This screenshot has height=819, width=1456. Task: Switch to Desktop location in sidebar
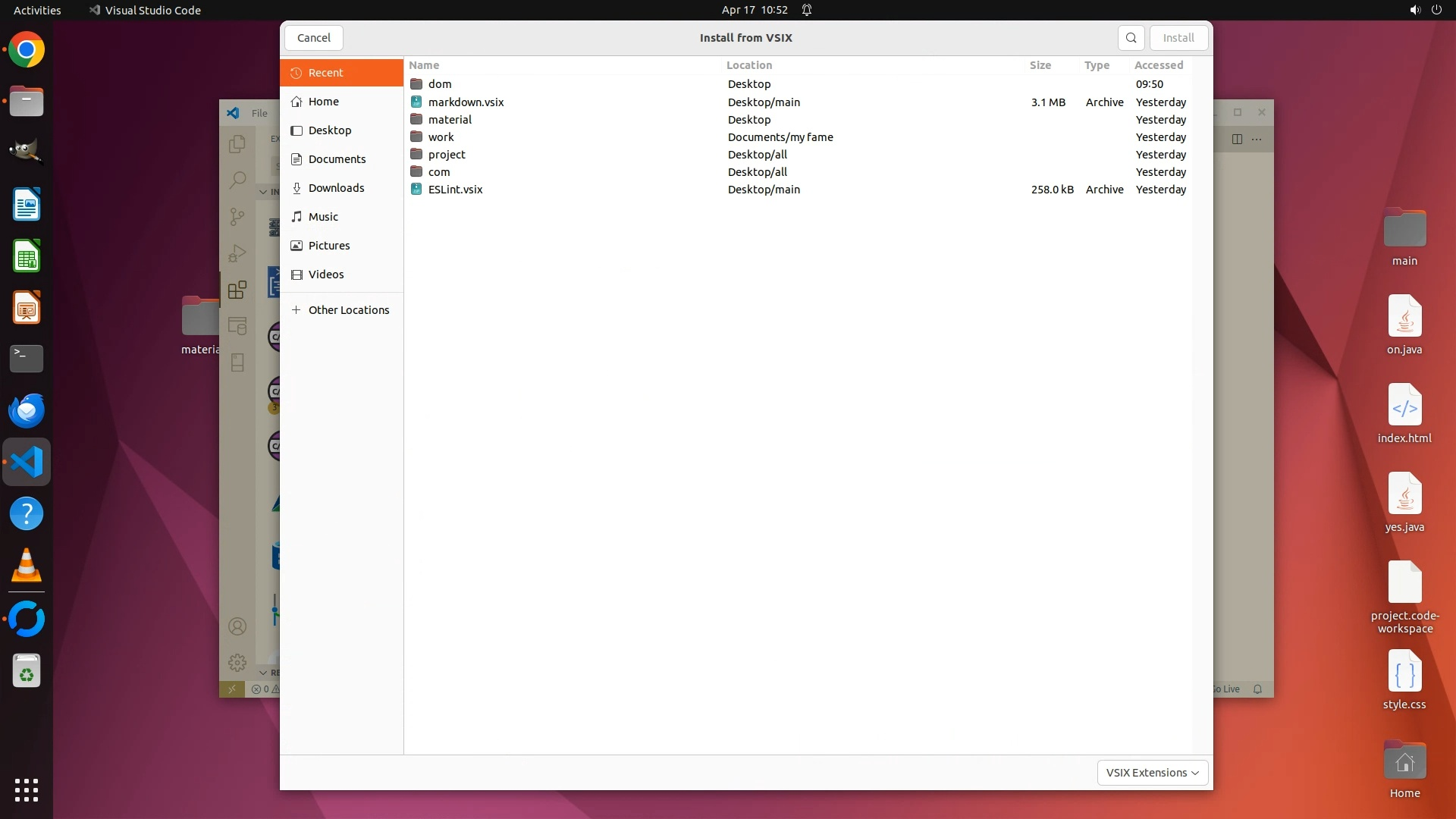pyautogui.click(x=330, y=130)
